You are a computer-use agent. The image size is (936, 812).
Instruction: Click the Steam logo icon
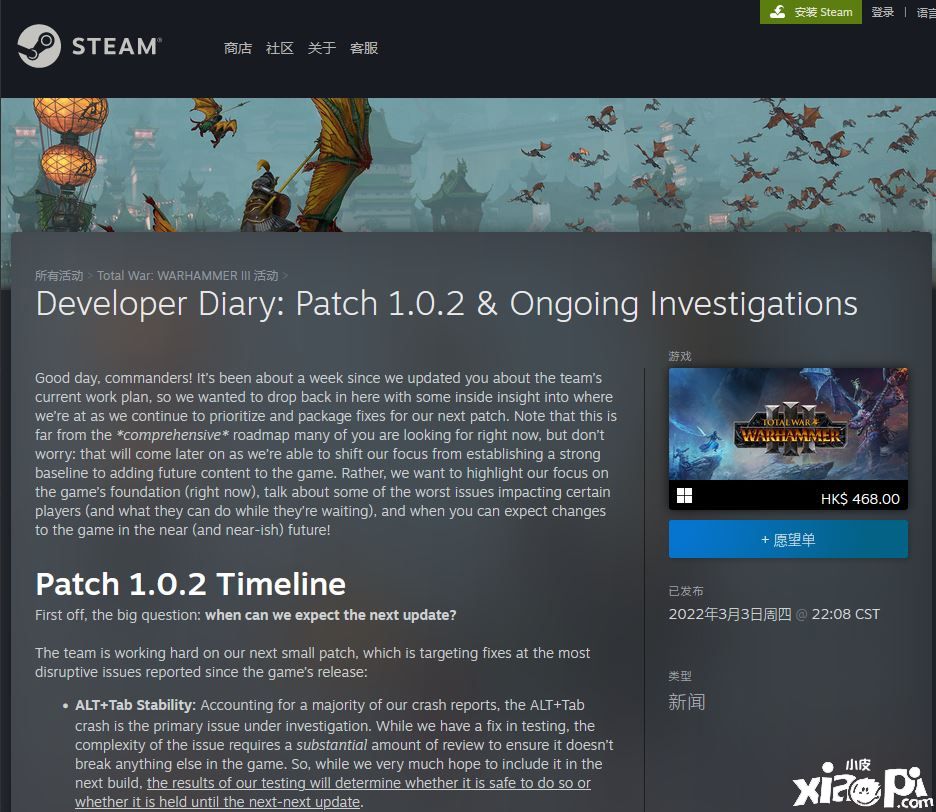coord(39,46)
